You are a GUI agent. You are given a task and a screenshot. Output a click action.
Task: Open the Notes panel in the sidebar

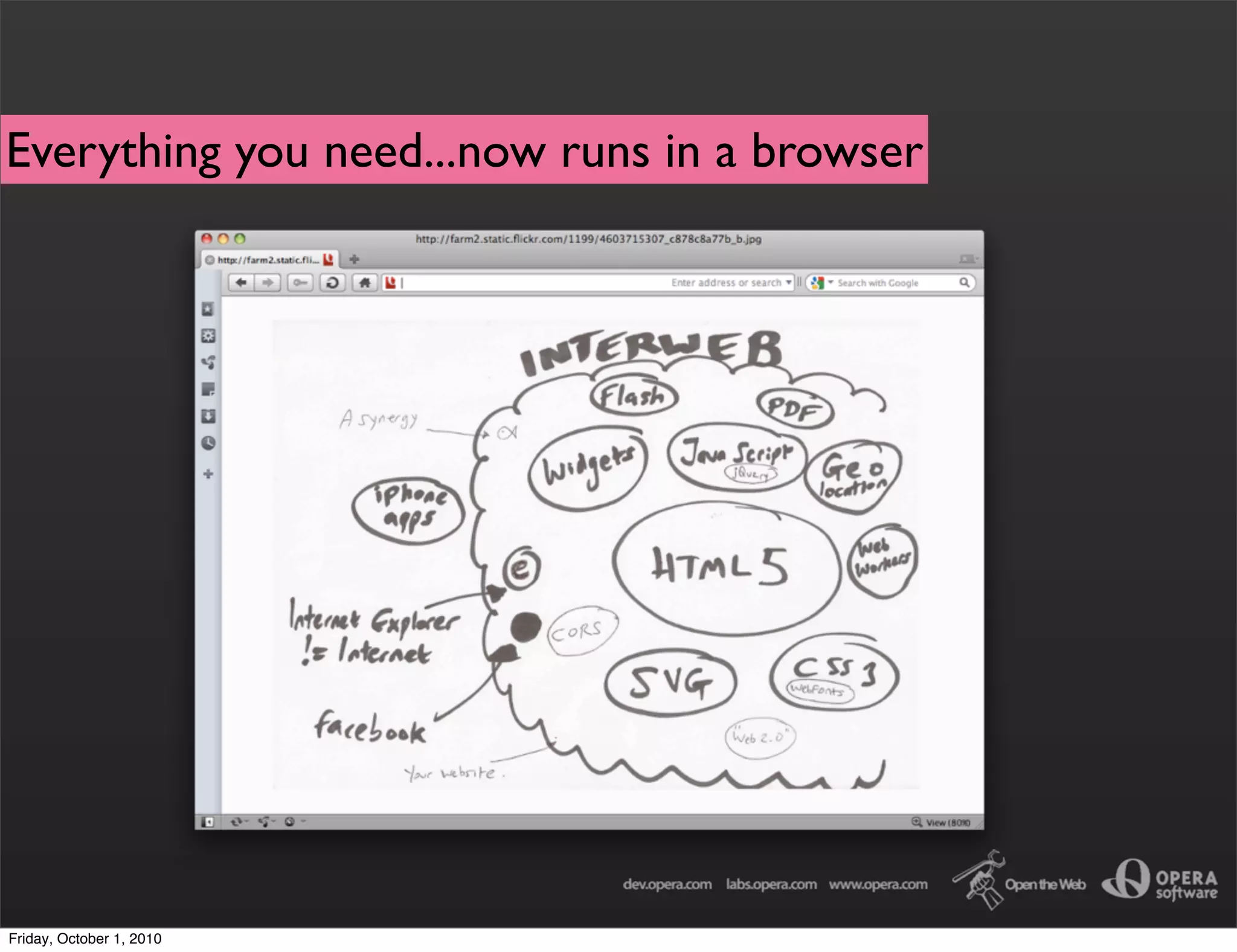tap(208, 390)
